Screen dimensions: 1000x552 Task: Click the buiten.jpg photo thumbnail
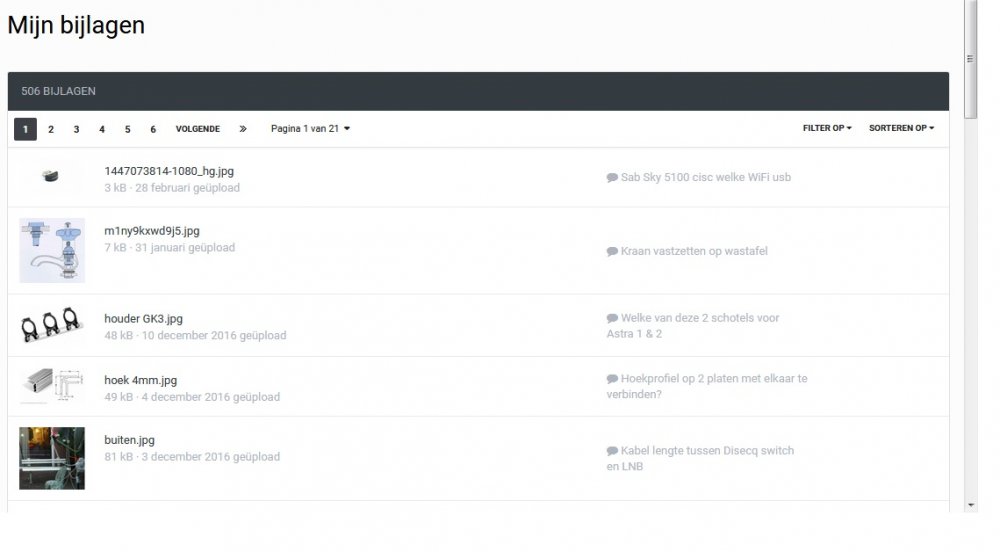click(52, 458)
